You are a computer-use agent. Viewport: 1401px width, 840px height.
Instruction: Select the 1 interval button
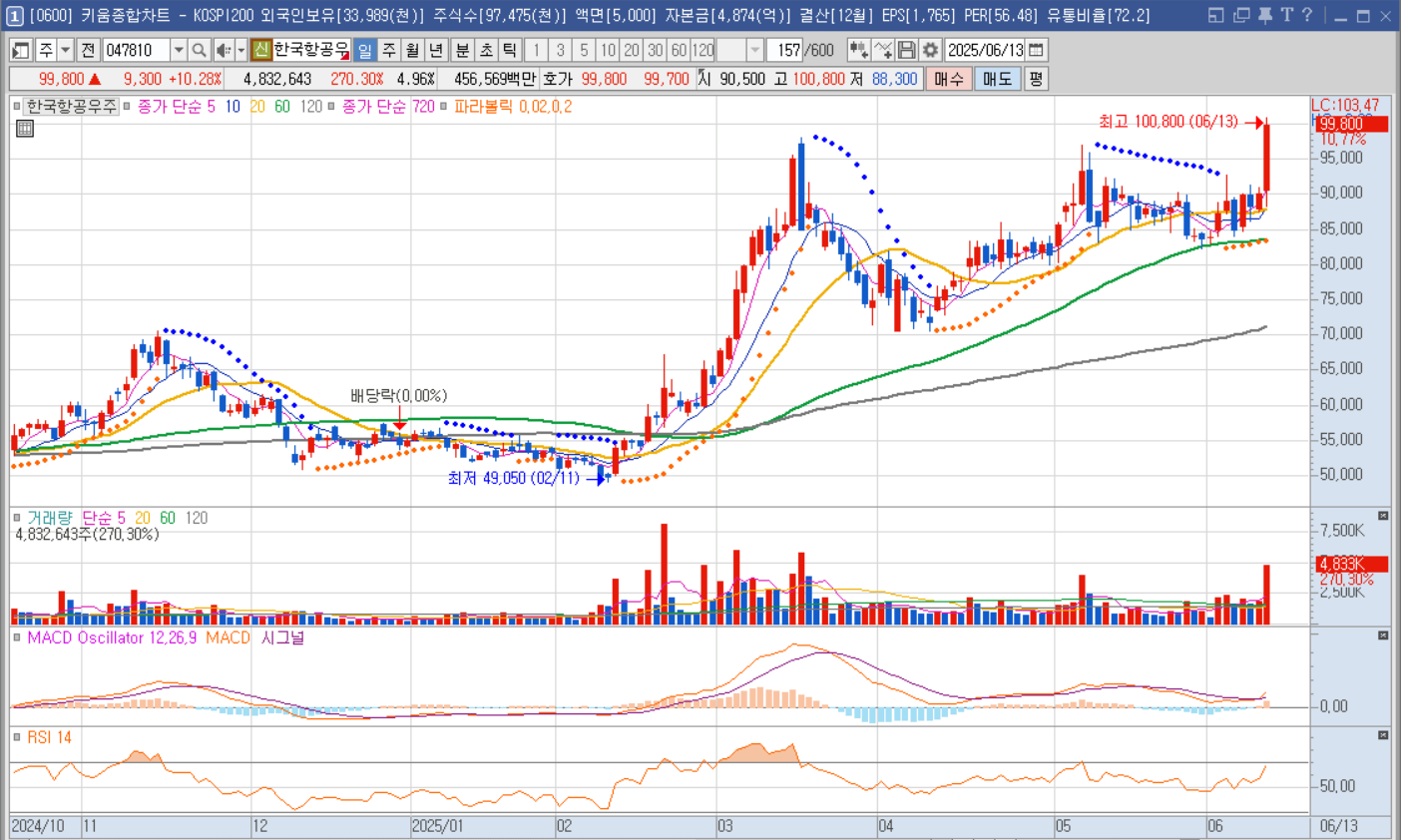(x=536, y=50)
